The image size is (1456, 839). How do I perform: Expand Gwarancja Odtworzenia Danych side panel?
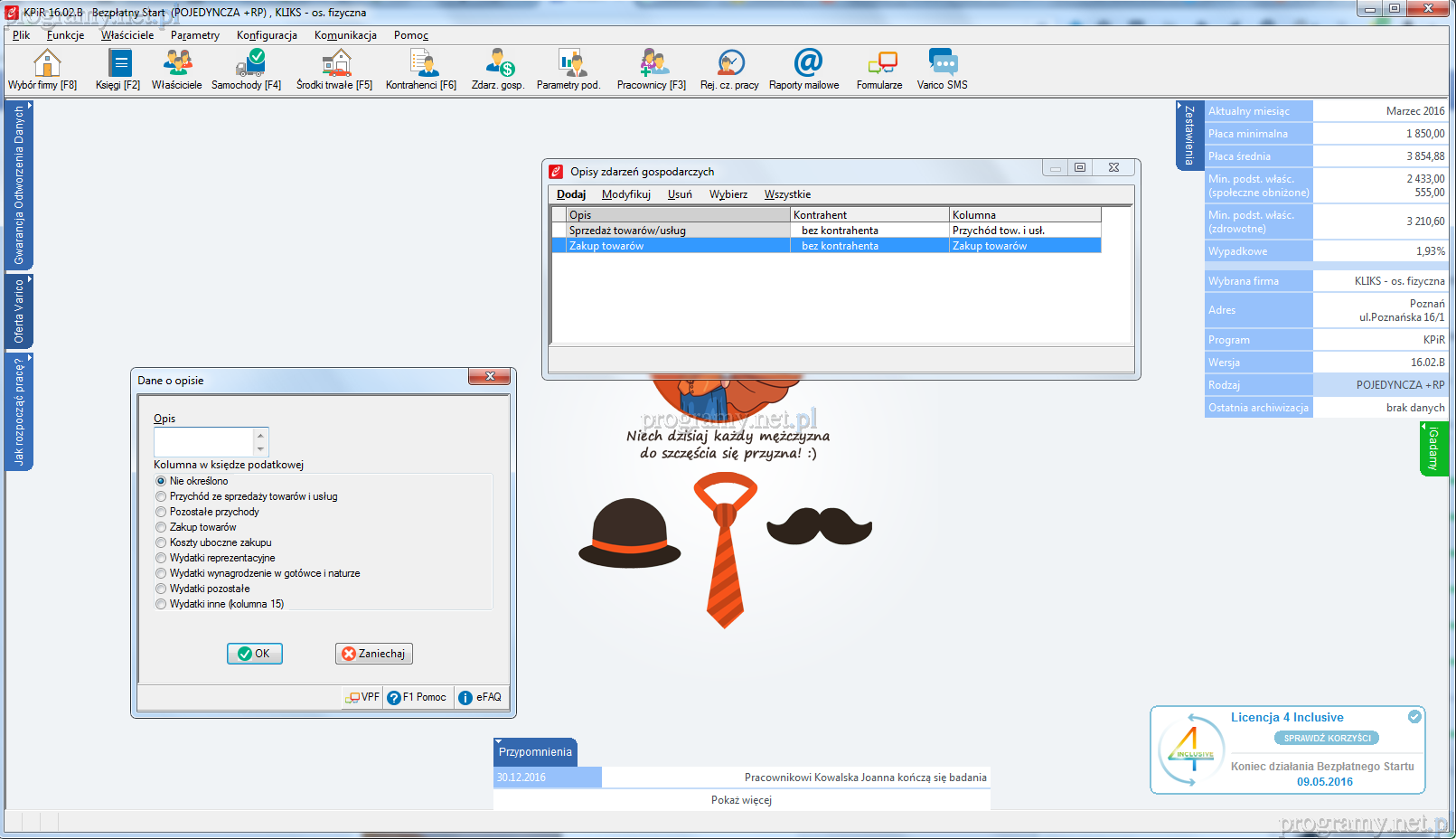point(19,184)
